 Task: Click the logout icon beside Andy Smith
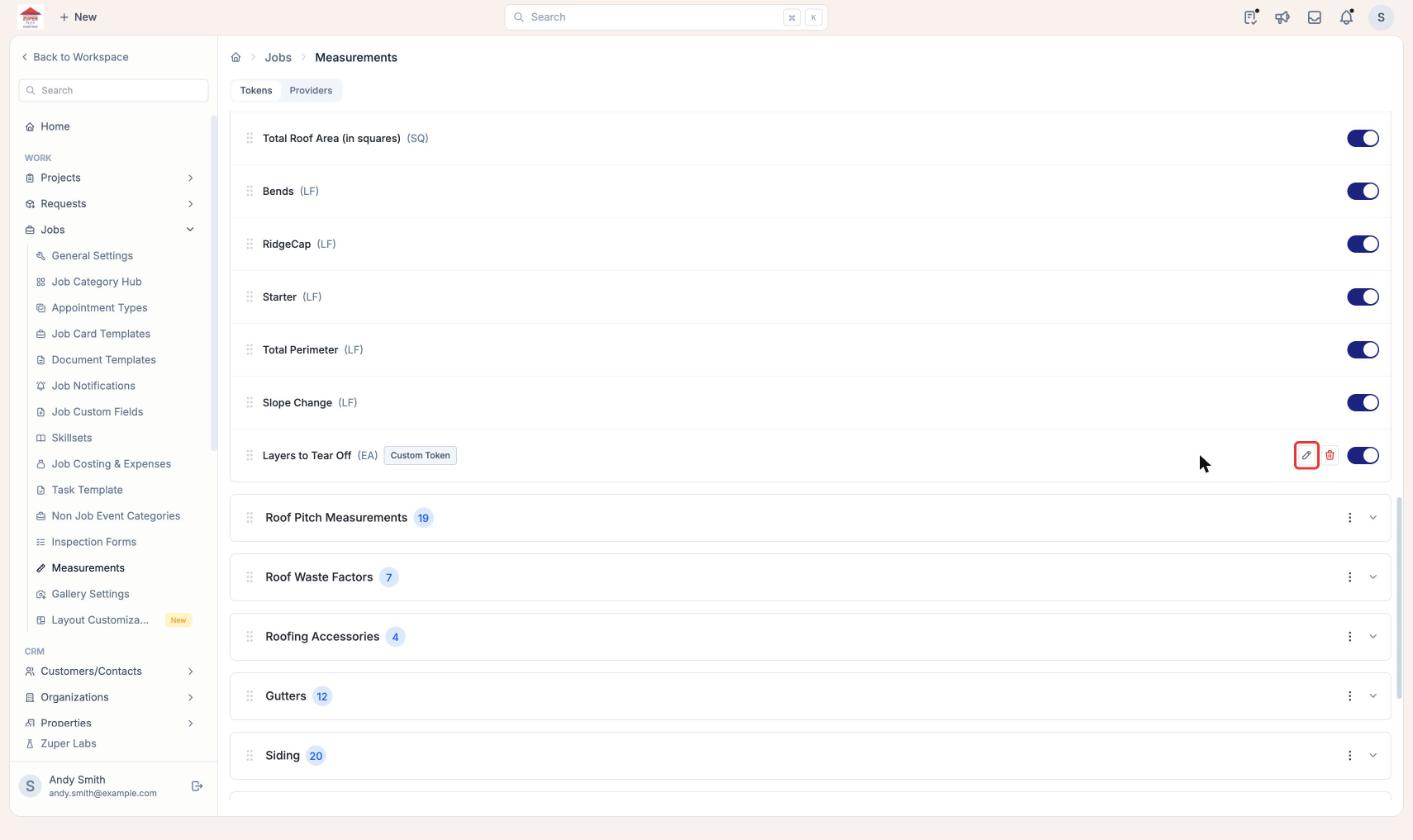coord(197,786)
